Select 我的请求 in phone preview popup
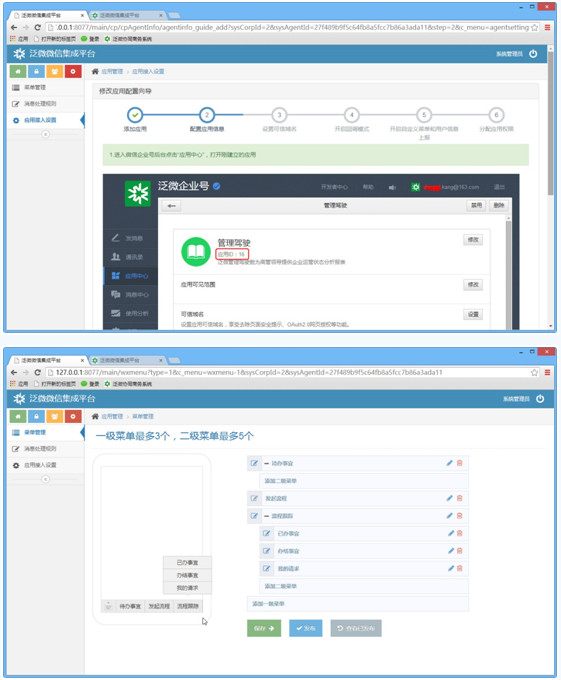Screen dimensions: 561x680 pyautogui.click(x=187, y=588)
